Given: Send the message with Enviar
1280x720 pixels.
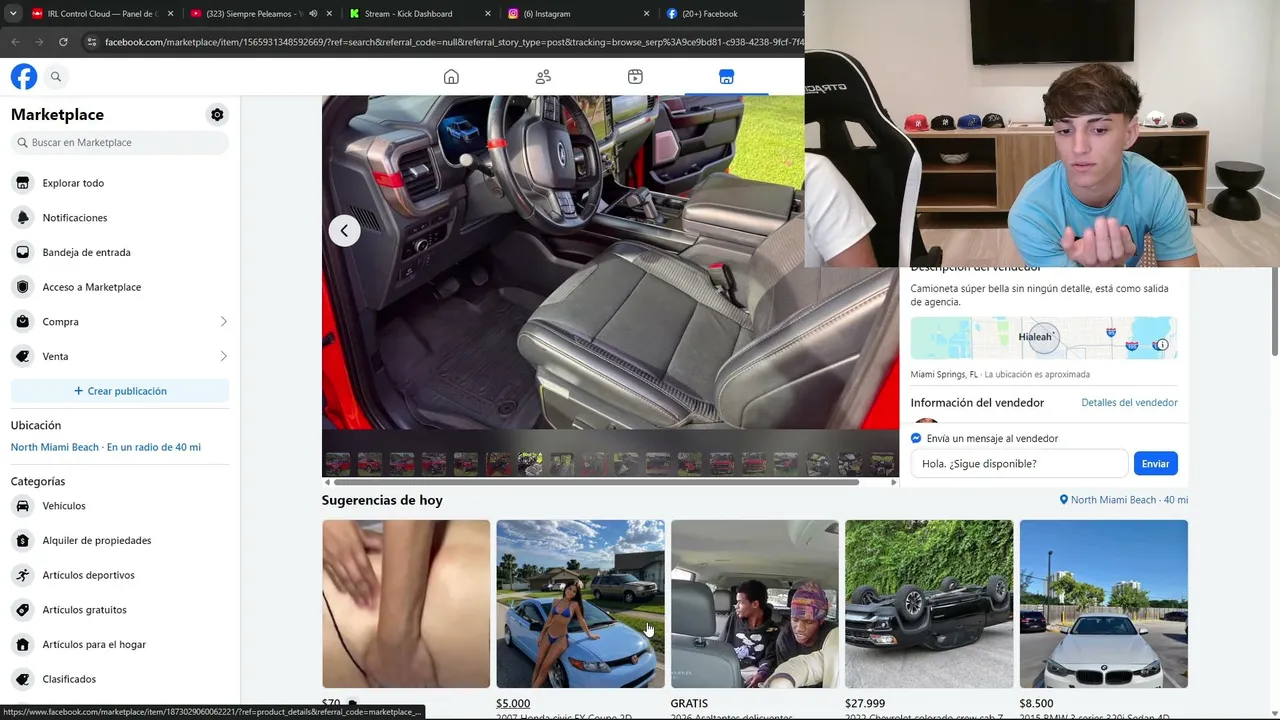Looking at the screenshot, I should (1155, 464).
